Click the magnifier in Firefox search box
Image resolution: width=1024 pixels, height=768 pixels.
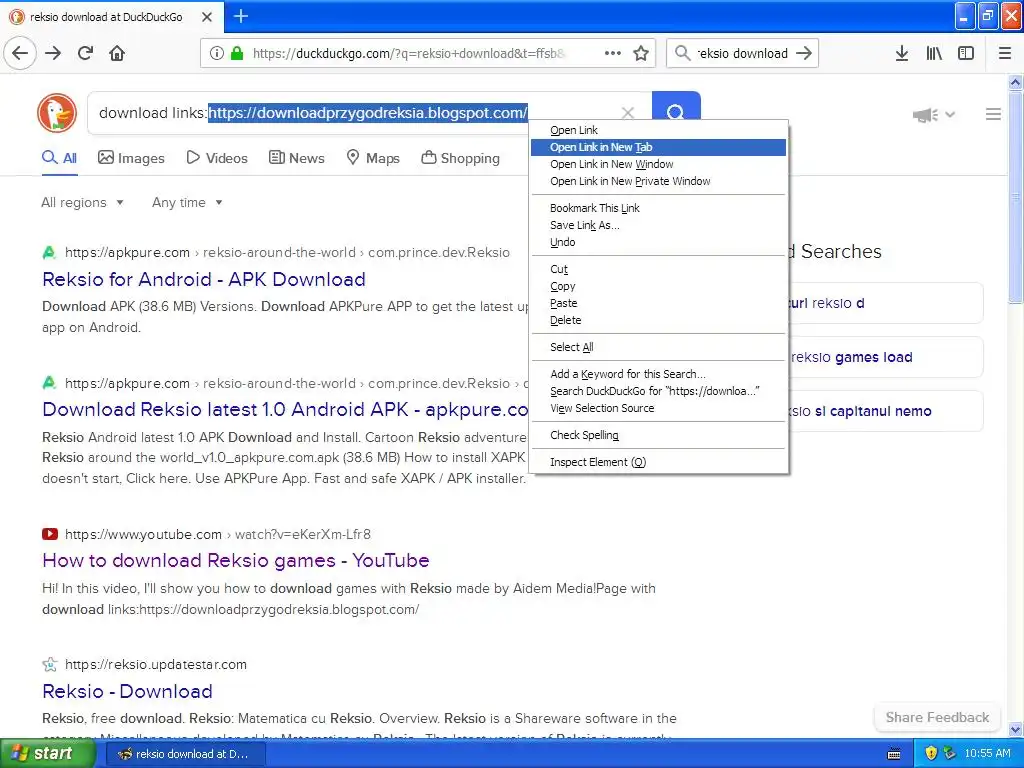tap(682, 53)
